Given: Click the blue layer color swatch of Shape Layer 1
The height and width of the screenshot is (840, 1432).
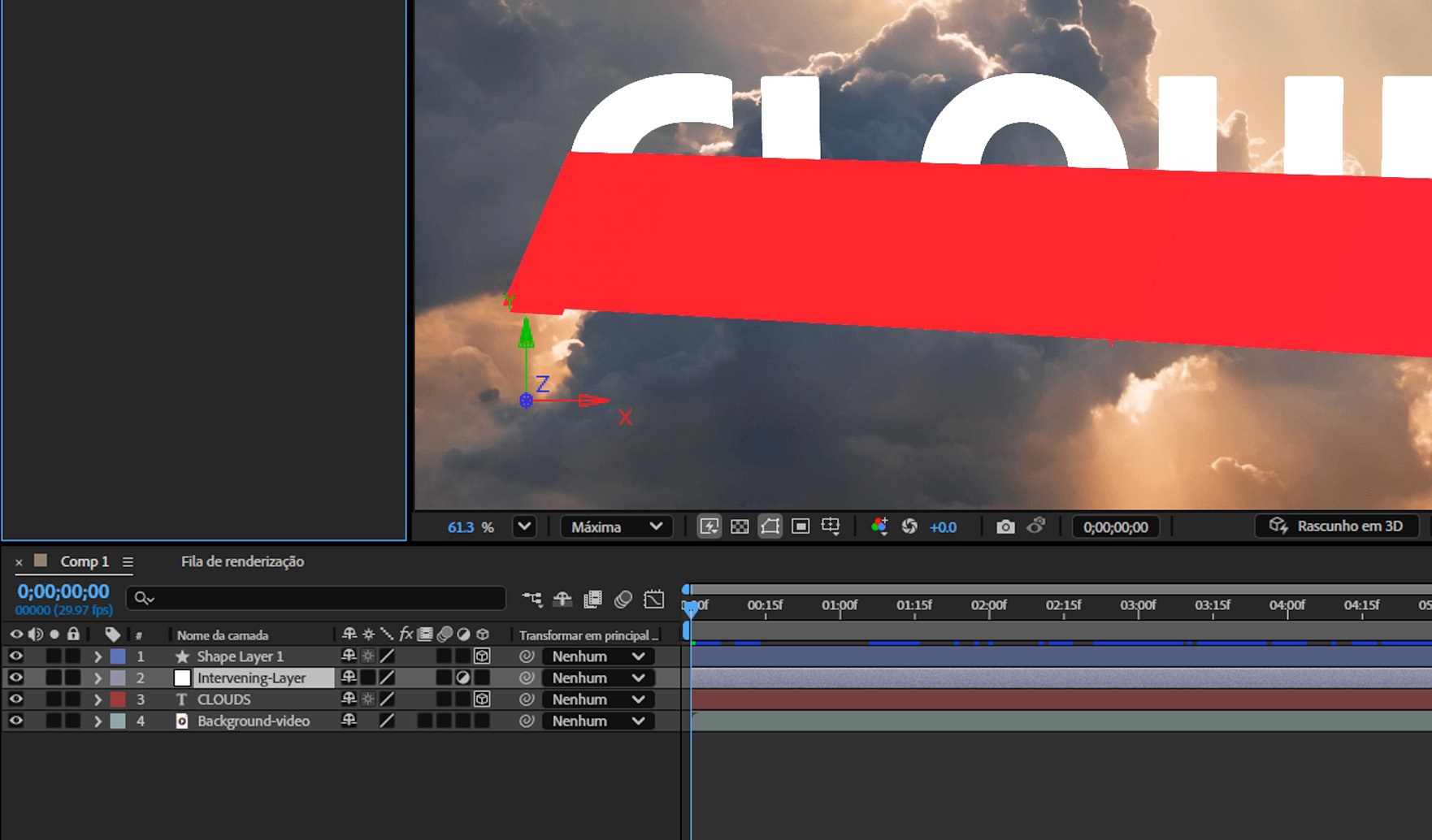Looking at the screenshot, I should point(117,656).
